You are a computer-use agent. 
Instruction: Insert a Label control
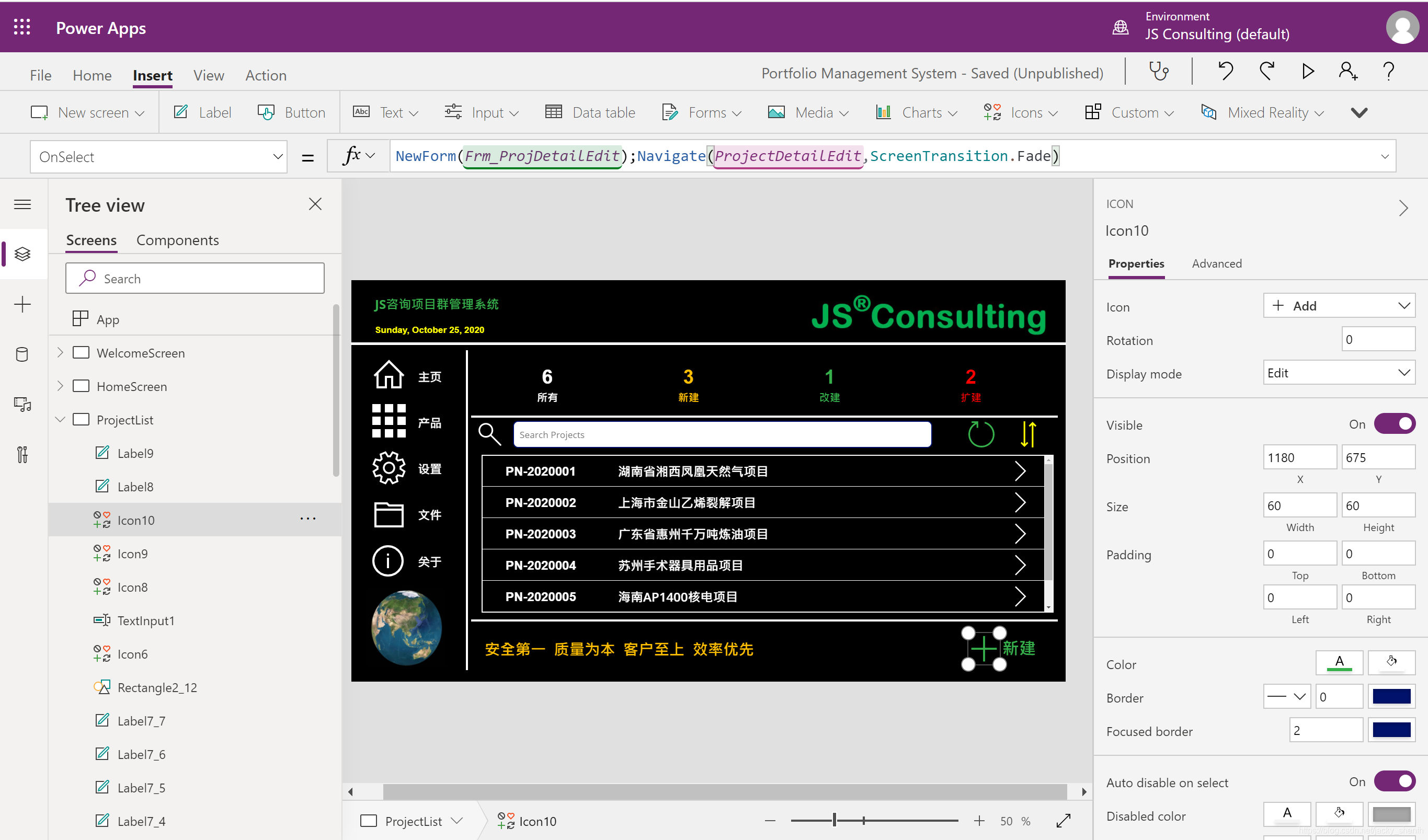[x=202, y=113]
